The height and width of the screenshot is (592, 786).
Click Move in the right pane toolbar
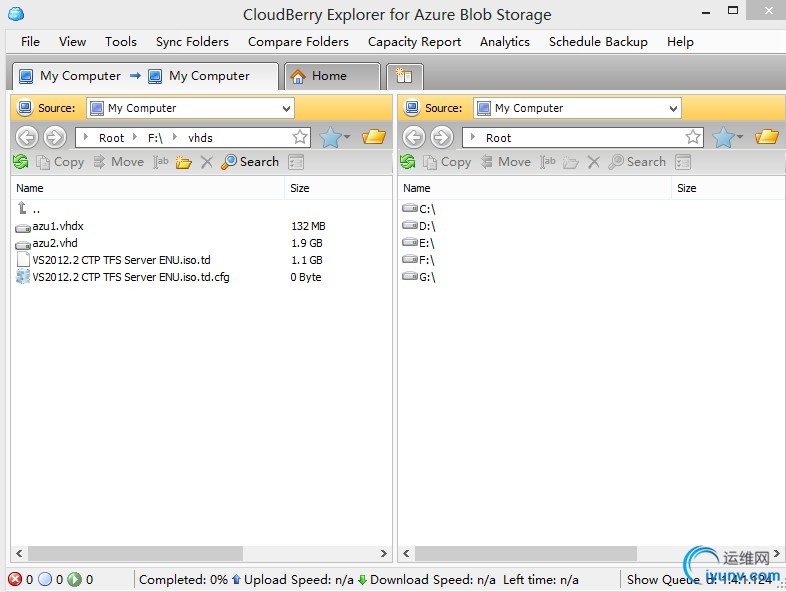click(x=506, y=162)
